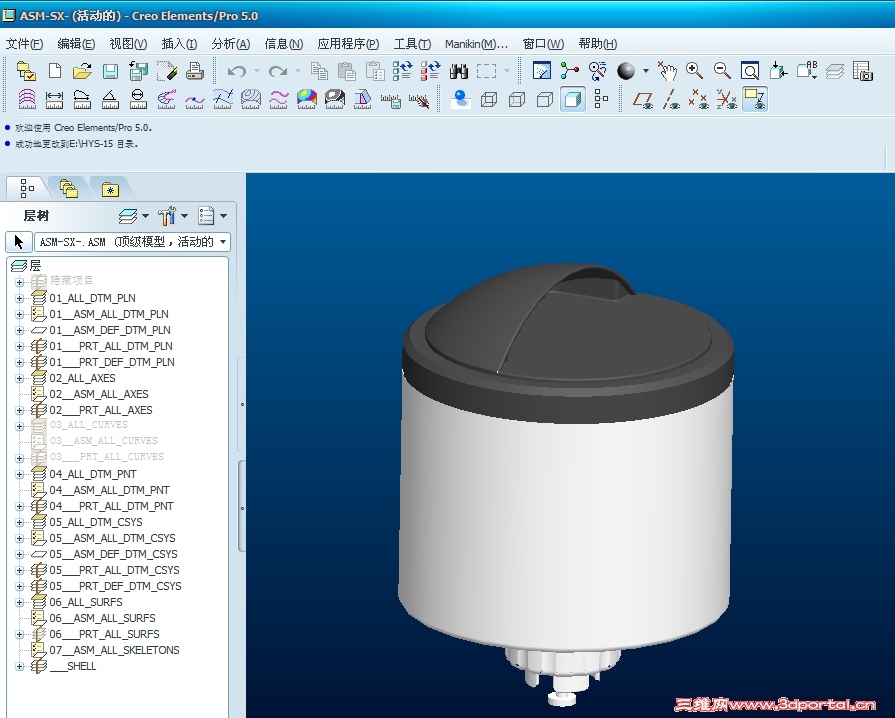The image size is (895, 718).
Task: Click the Zoom In magnifier
Action: click(x=694, y=71)
